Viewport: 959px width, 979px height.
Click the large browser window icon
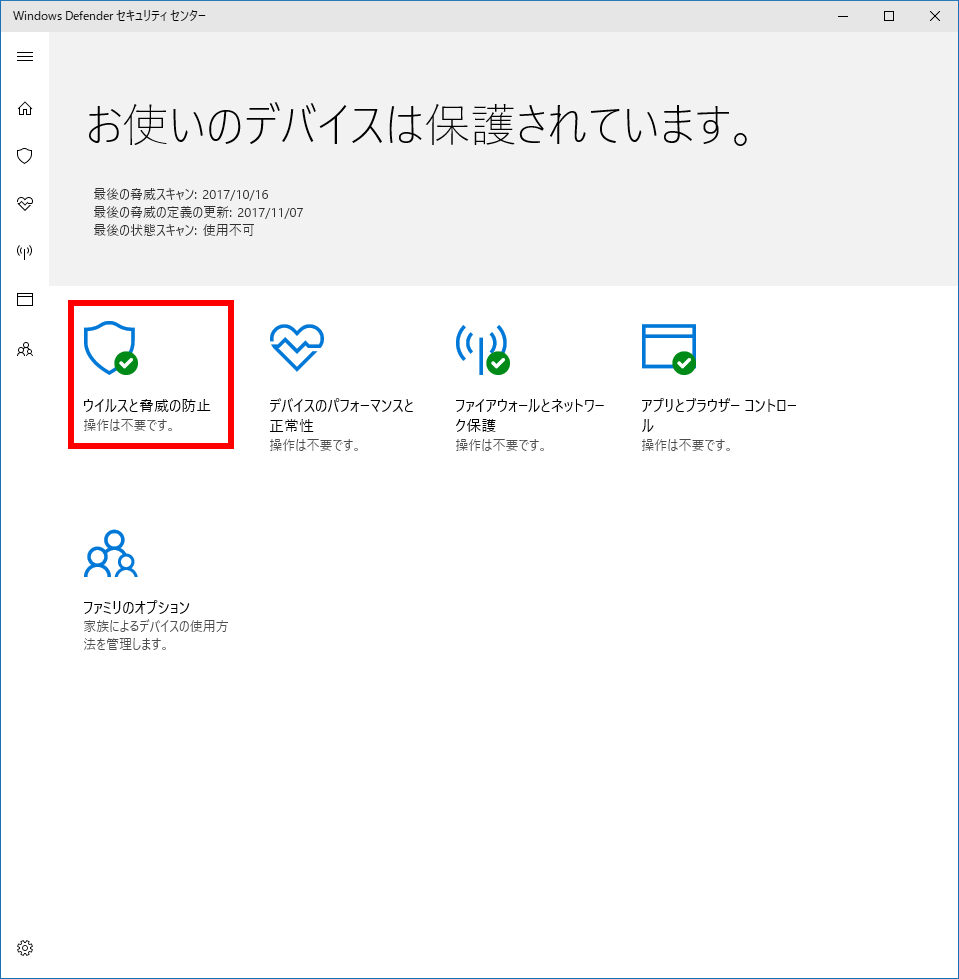(669, 348)
